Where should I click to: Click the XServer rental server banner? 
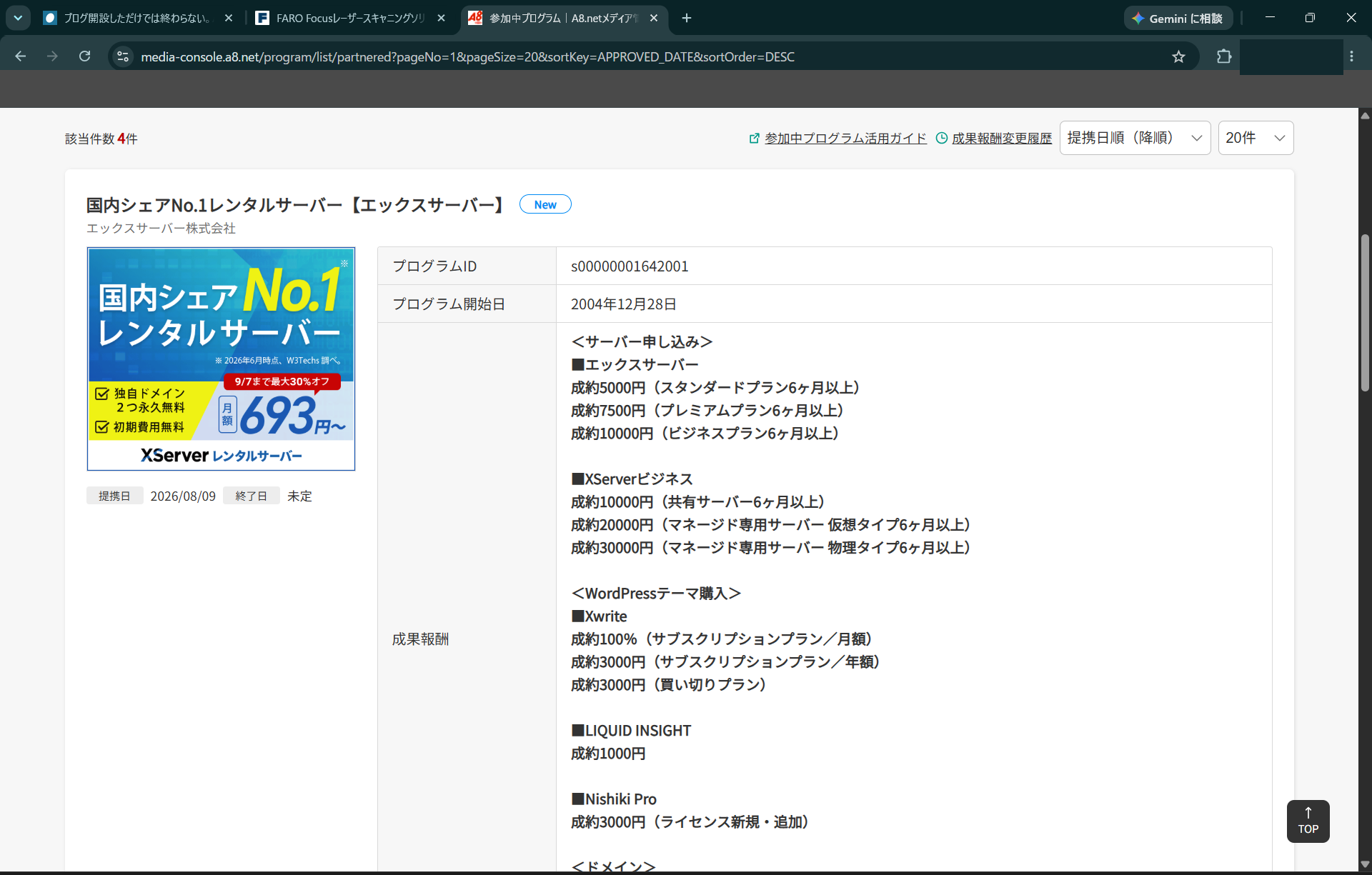221,359
